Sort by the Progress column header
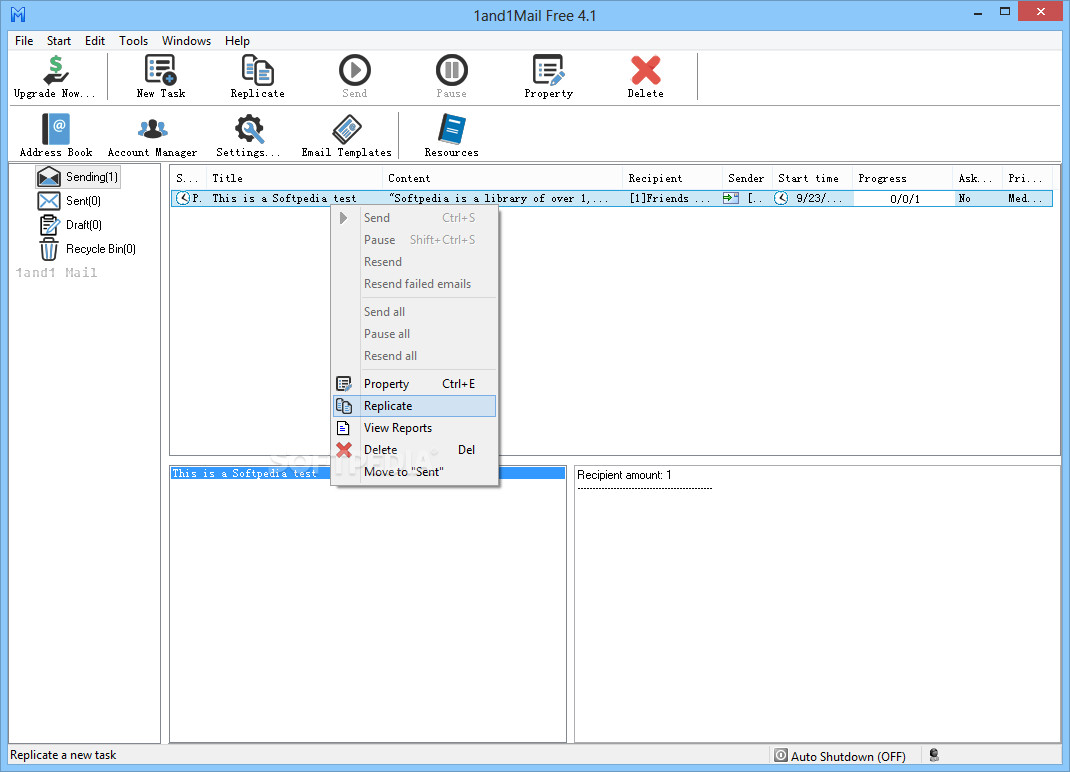 903,178
